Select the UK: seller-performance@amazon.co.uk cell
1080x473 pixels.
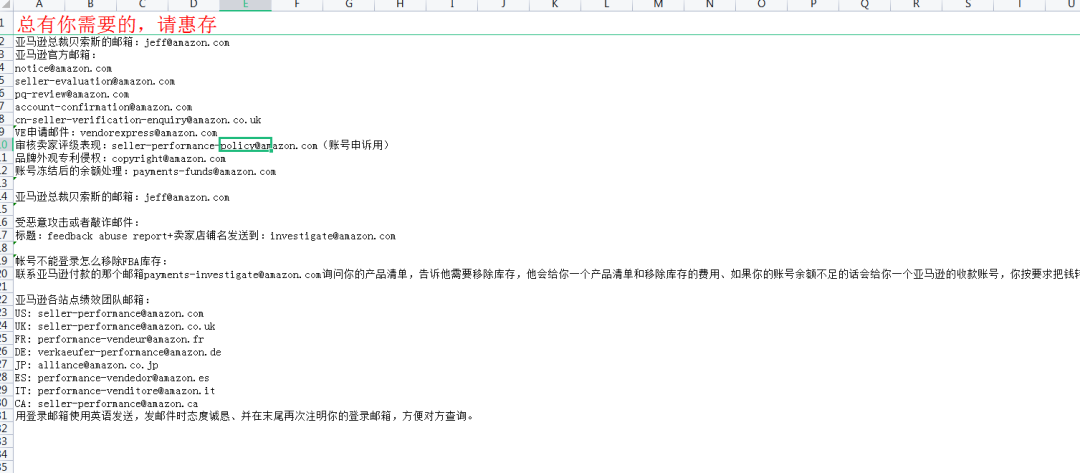pos(115,326)
